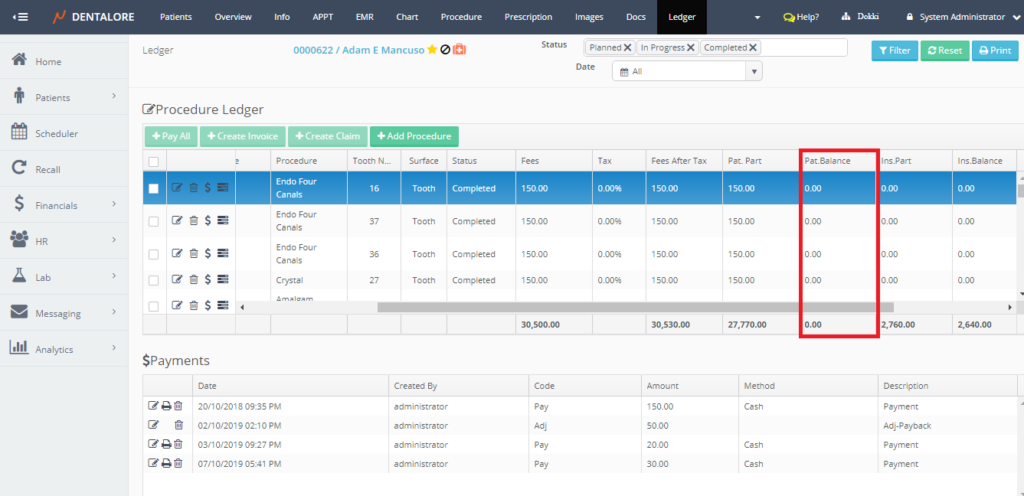Screen dimensions: 1024x496
Task: Click dollar pay icon for tooth 36 row
Action: point(207,254)
